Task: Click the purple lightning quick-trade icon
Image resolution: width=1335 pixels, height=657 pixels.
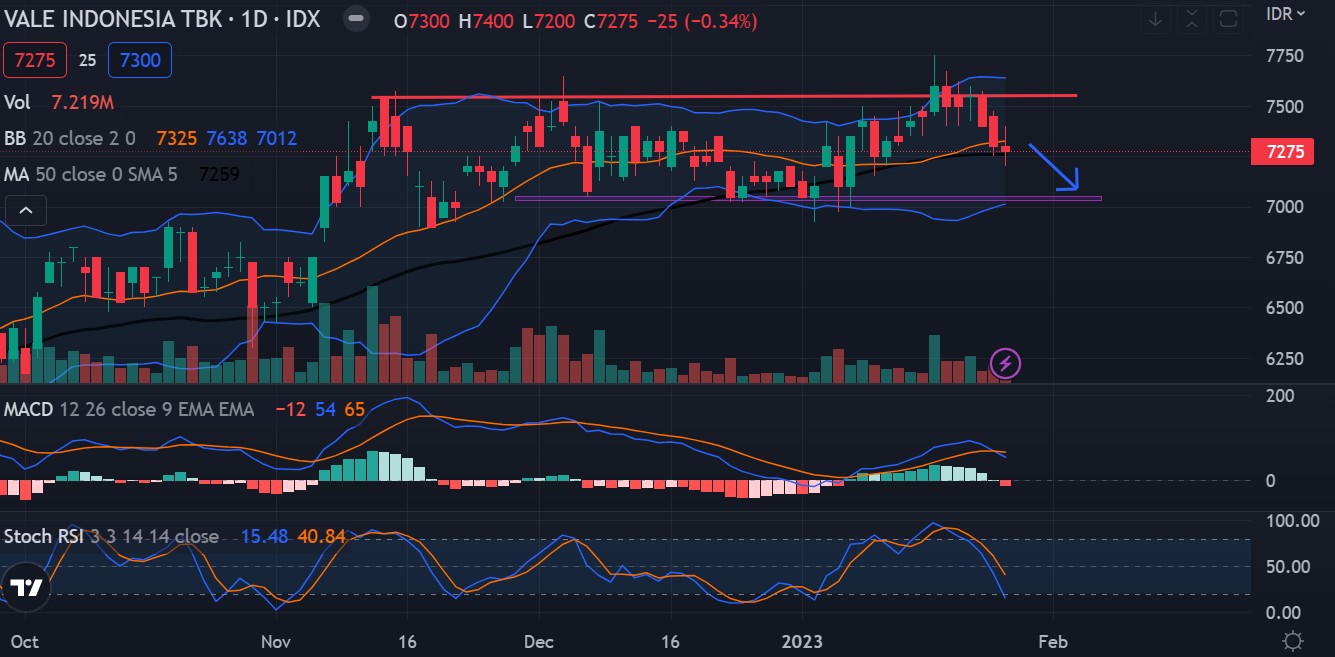Action: point(1004,365)
